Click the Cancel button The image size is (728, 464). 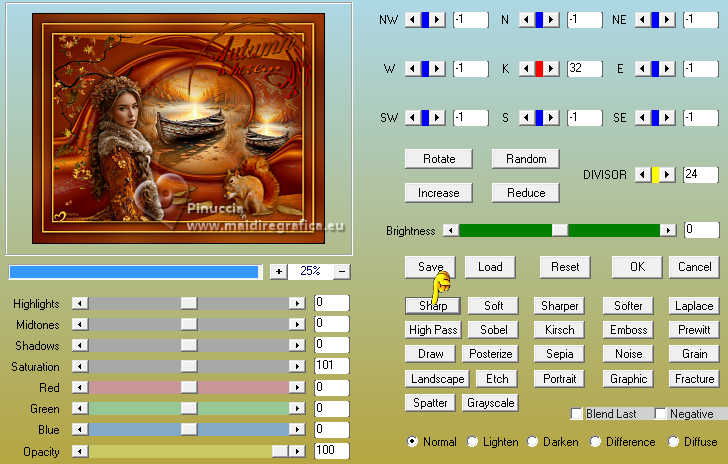tap(694, 267)
